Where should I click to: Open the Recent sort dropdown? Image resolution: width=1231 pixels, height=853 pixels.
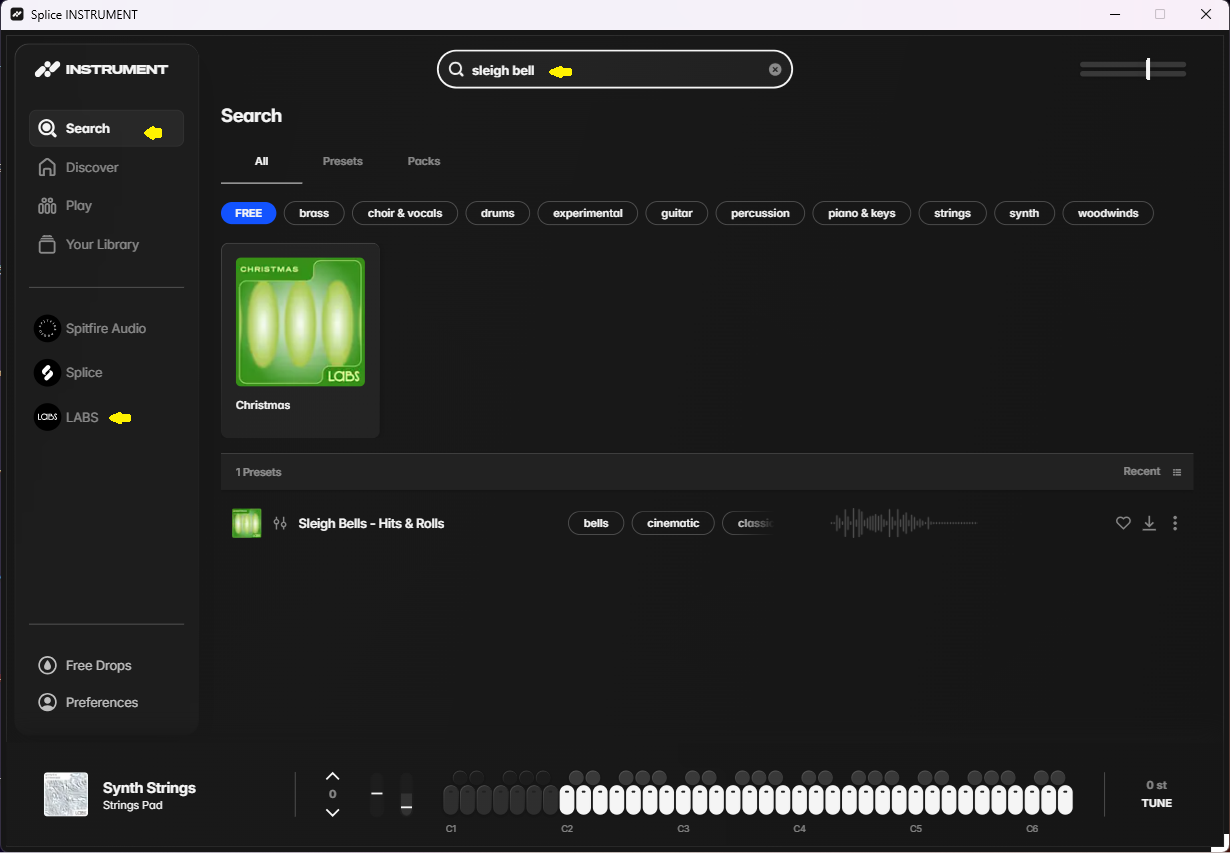tap(1152, 471)
